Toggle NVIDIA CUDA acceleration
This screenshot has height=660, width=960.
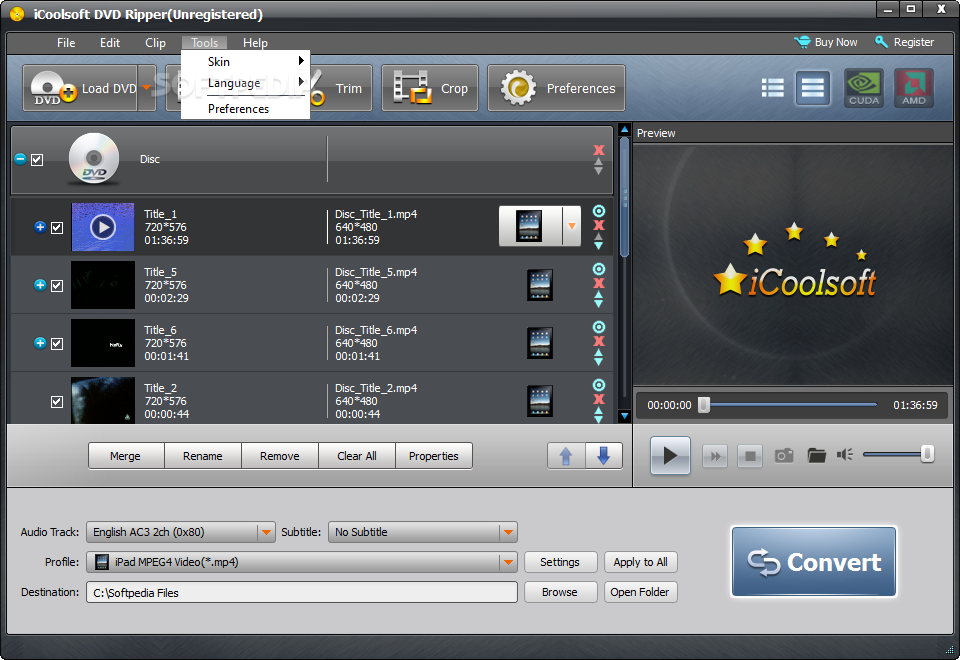click(x=864, y=88)
